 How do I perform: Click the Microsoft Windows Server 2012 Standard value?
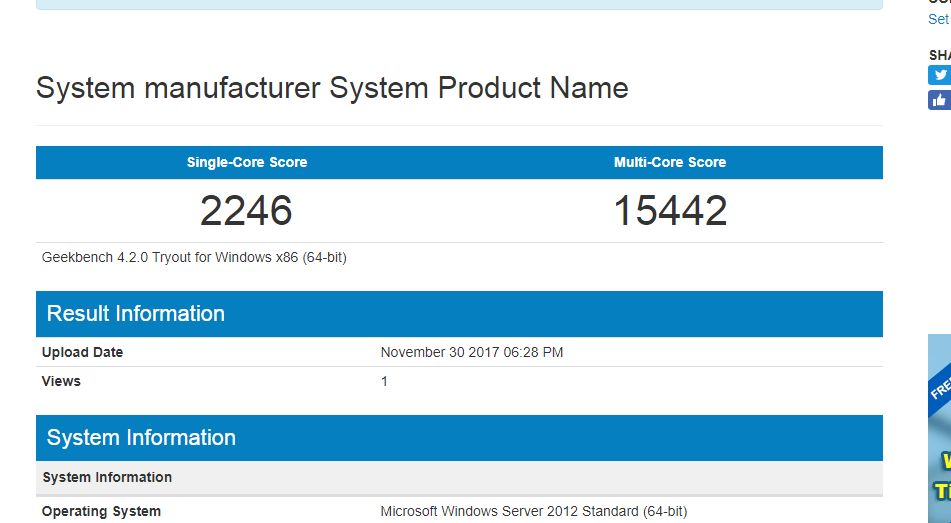[x=534, y=511]
